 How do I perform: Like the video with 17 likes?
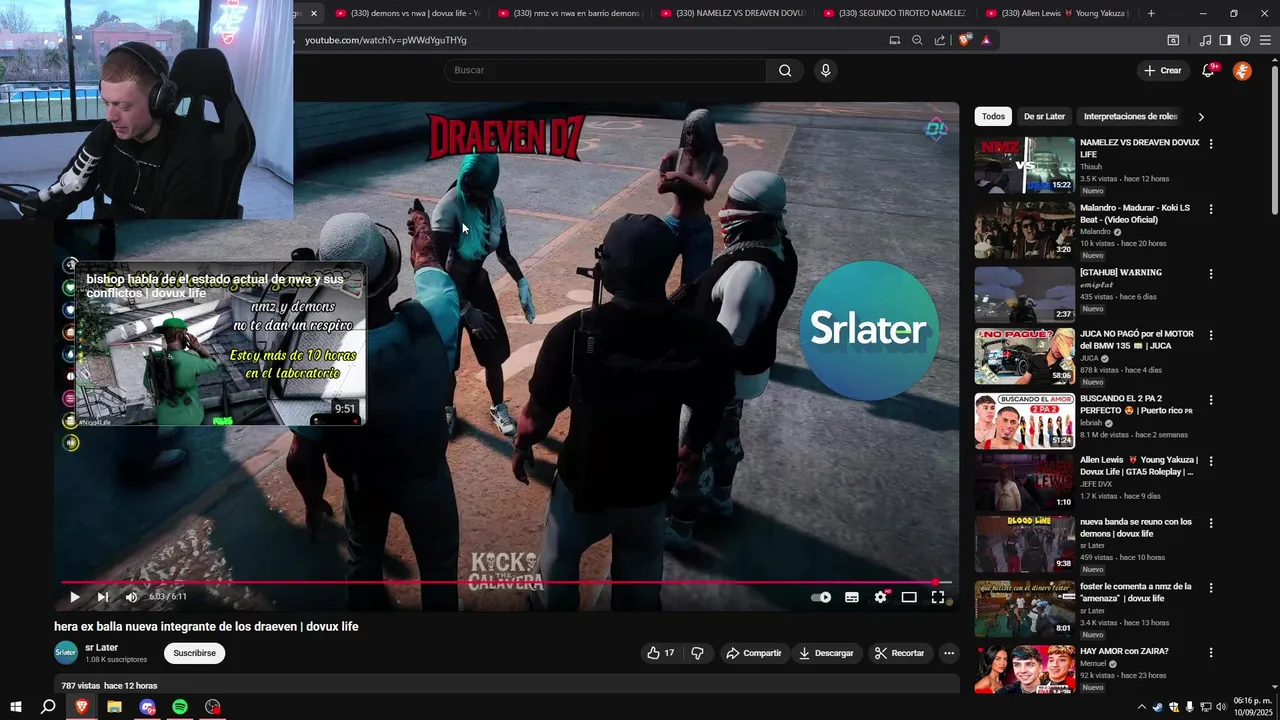click(661, 653)
